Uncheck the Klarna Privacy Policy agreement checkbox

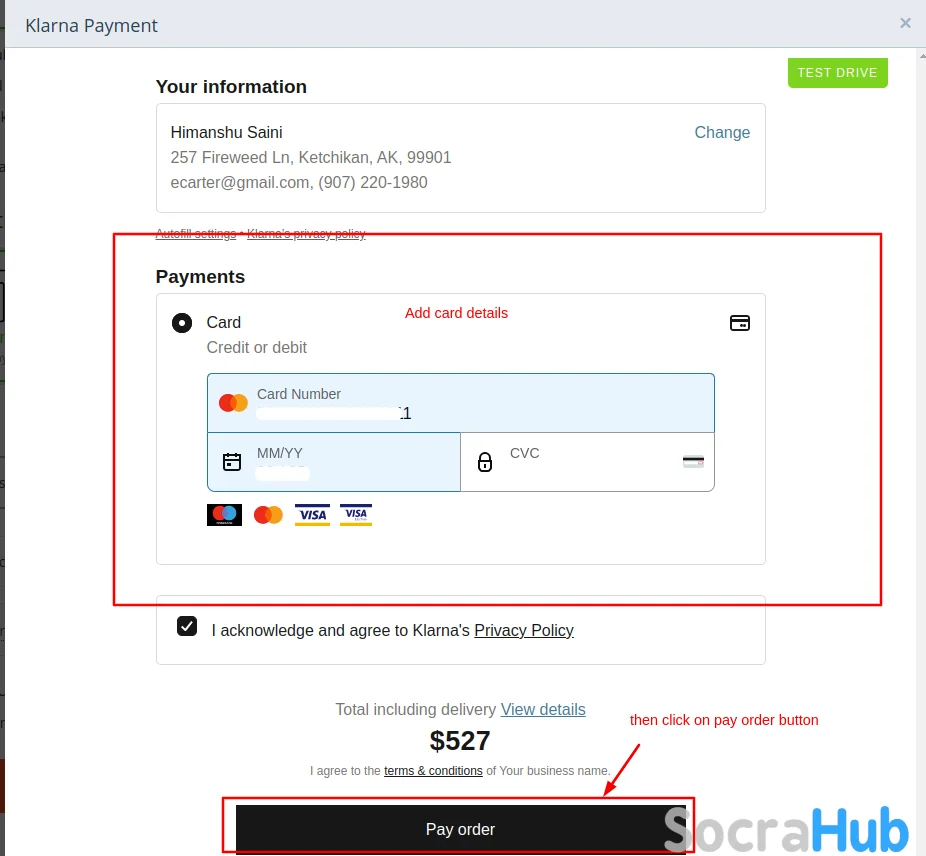[187, 626]
